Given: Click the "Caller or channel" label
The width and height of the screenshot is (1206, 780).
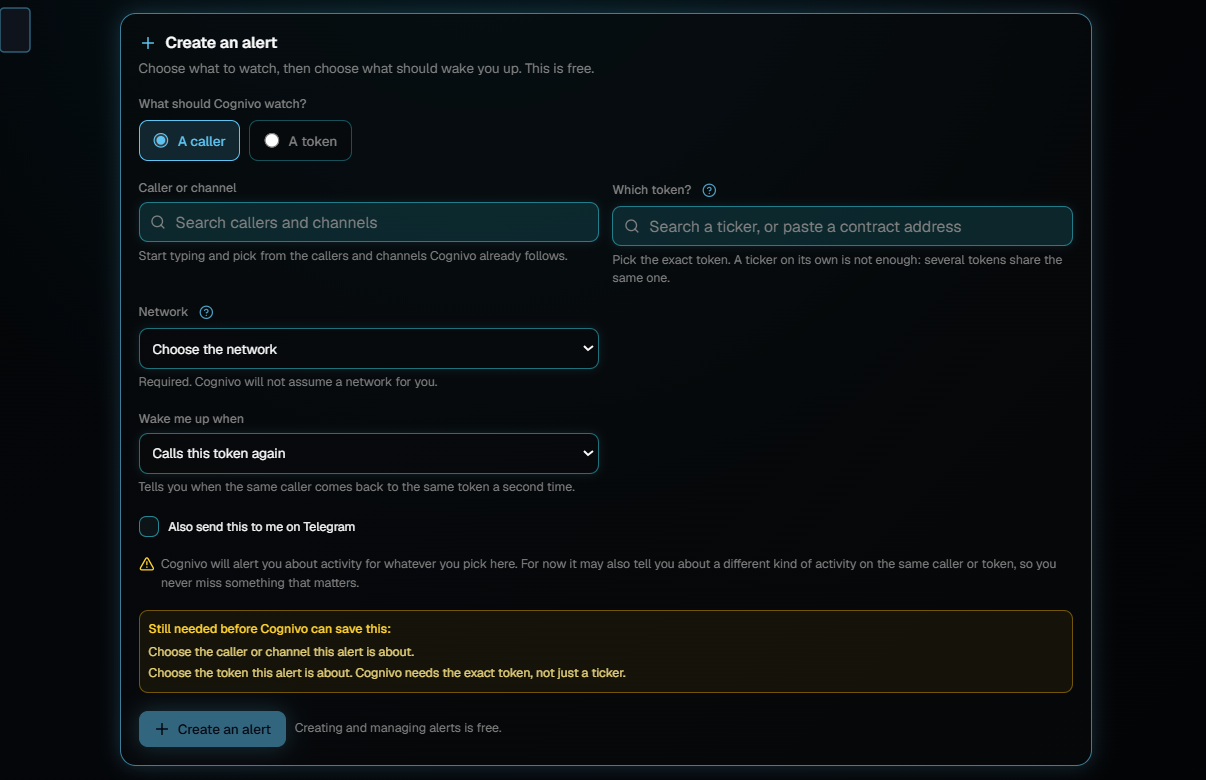Looking at the screenshot, I should tap(187, 188).
